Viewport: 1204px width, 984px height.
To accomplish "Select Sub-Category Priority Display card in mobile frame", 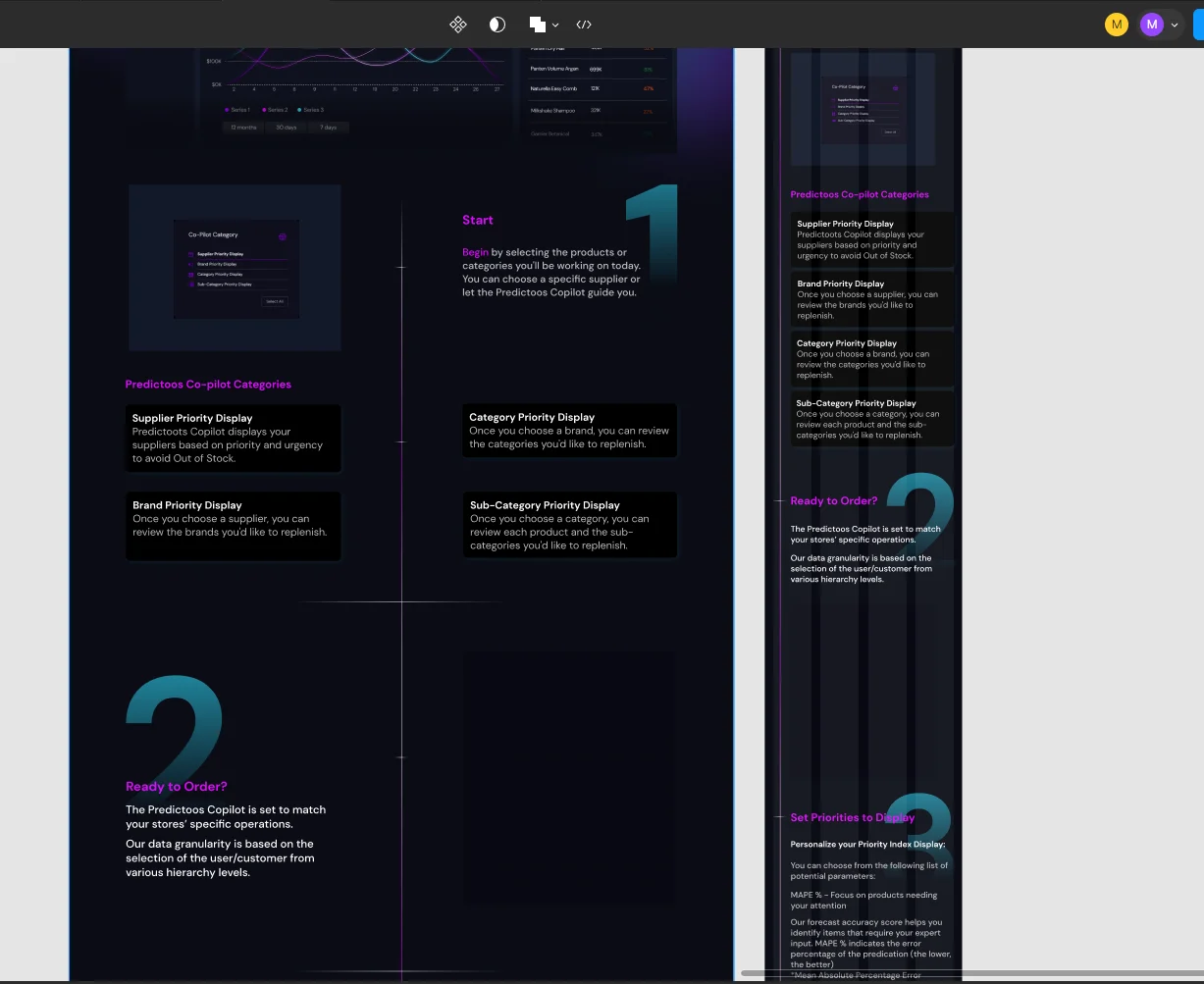I will (x=872, y=419).
